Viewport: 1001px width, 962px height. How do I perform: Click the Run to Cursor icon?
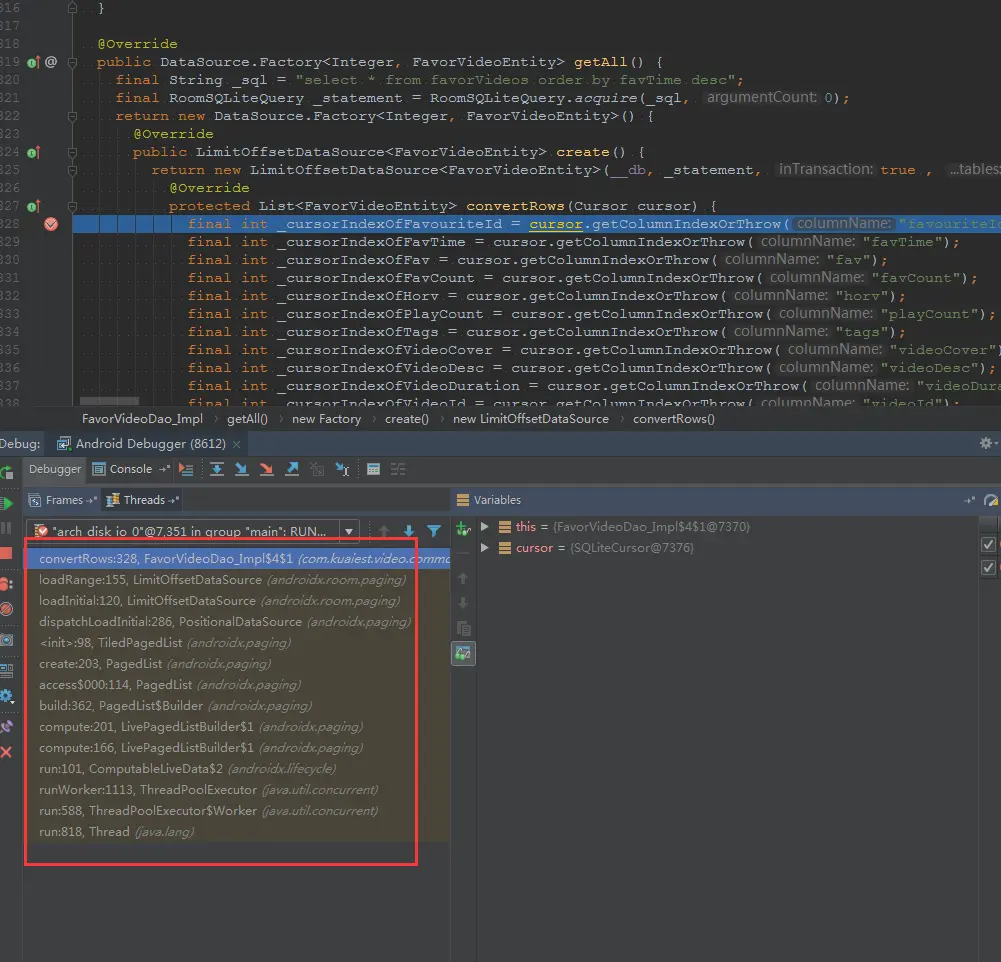(x=342, y=469)
